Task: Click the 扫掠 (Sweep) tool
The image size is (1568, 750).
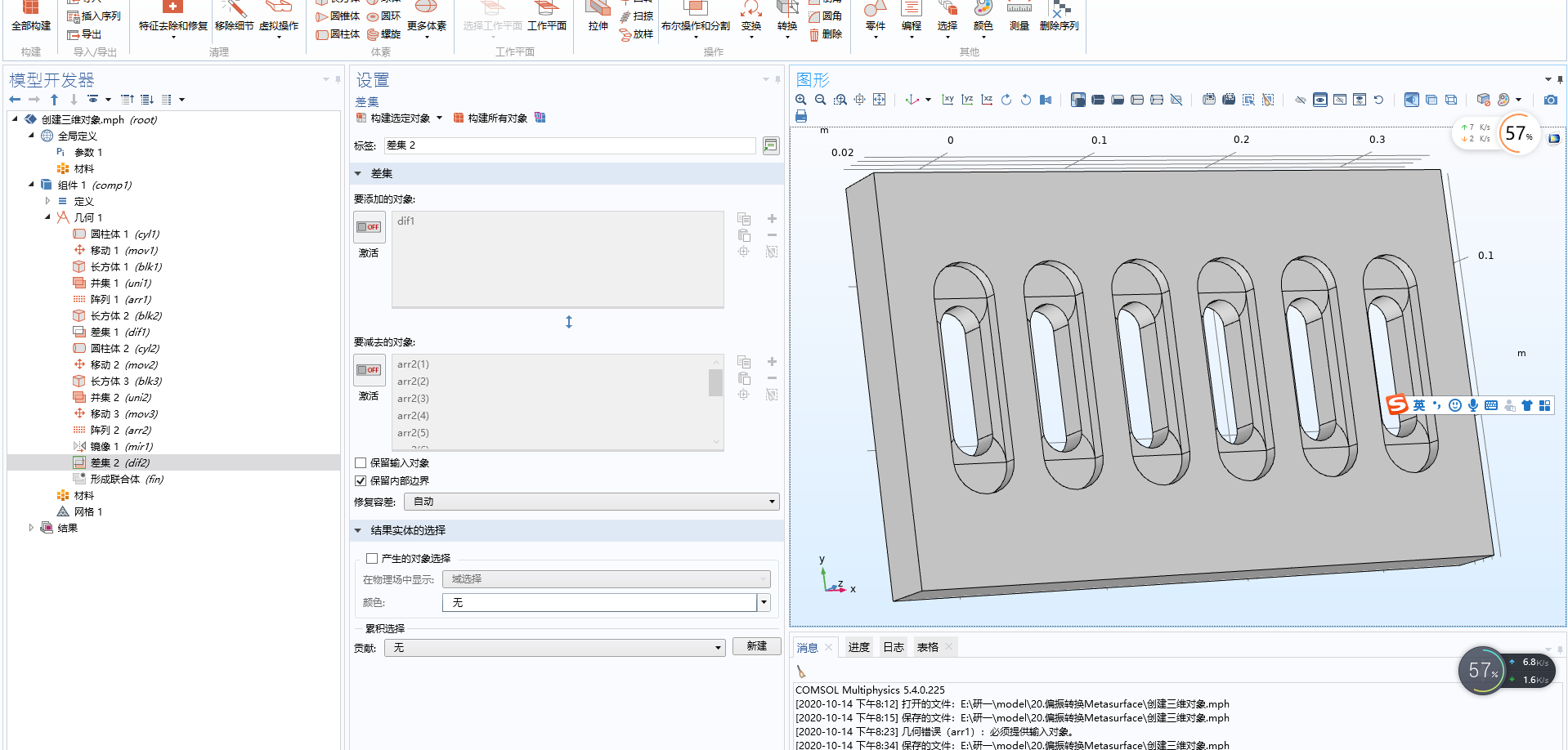Action: [636, 16]
